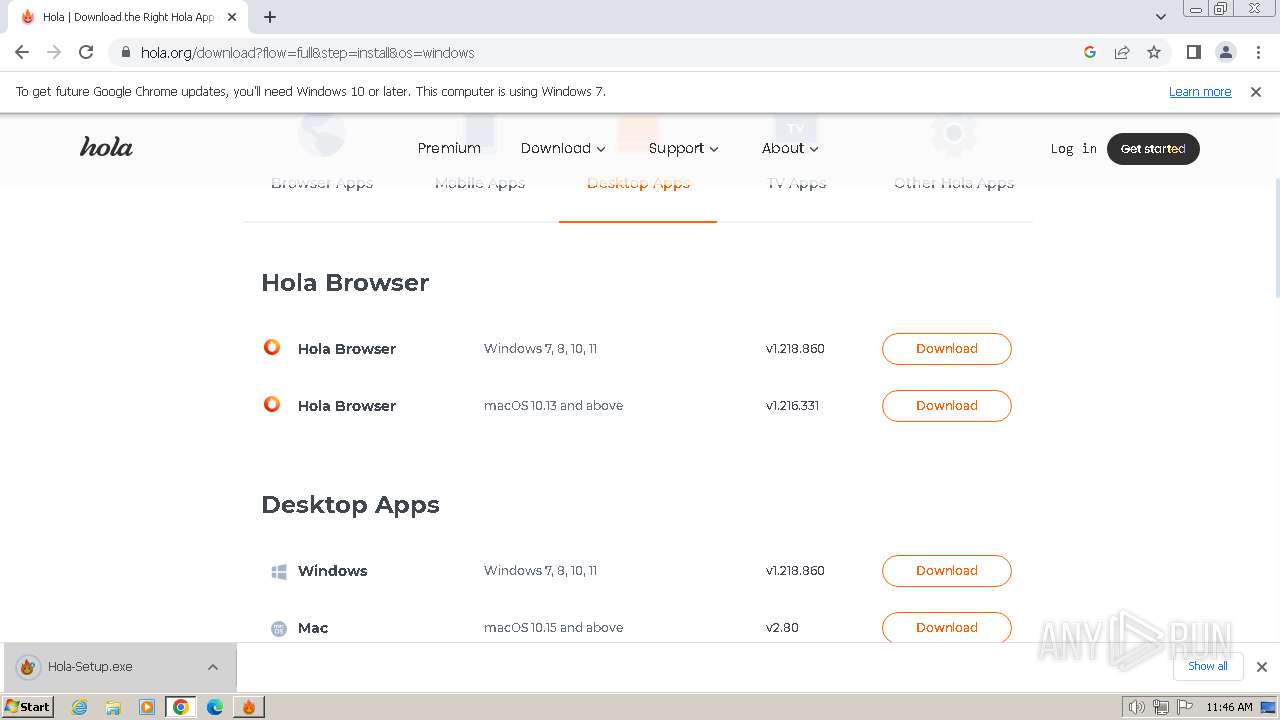The image size is (1280, 720).
Task: Open File Explorer from taskbar
Action: tap(113, 707)
